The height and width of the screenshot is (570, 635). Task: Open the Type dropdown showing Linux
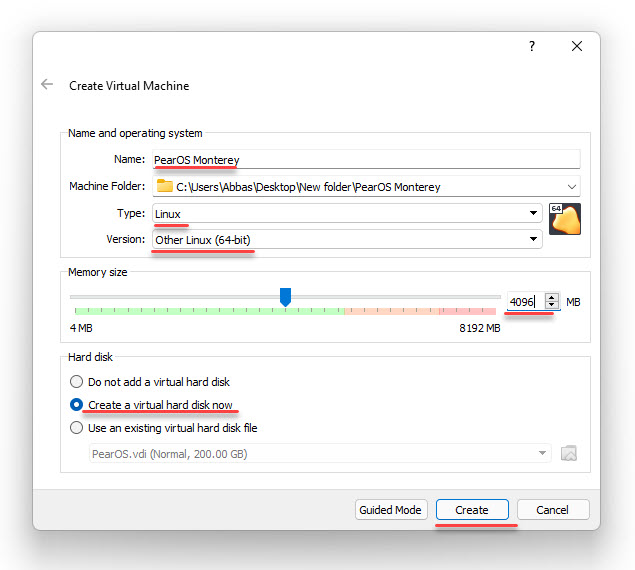coord(347,213)
